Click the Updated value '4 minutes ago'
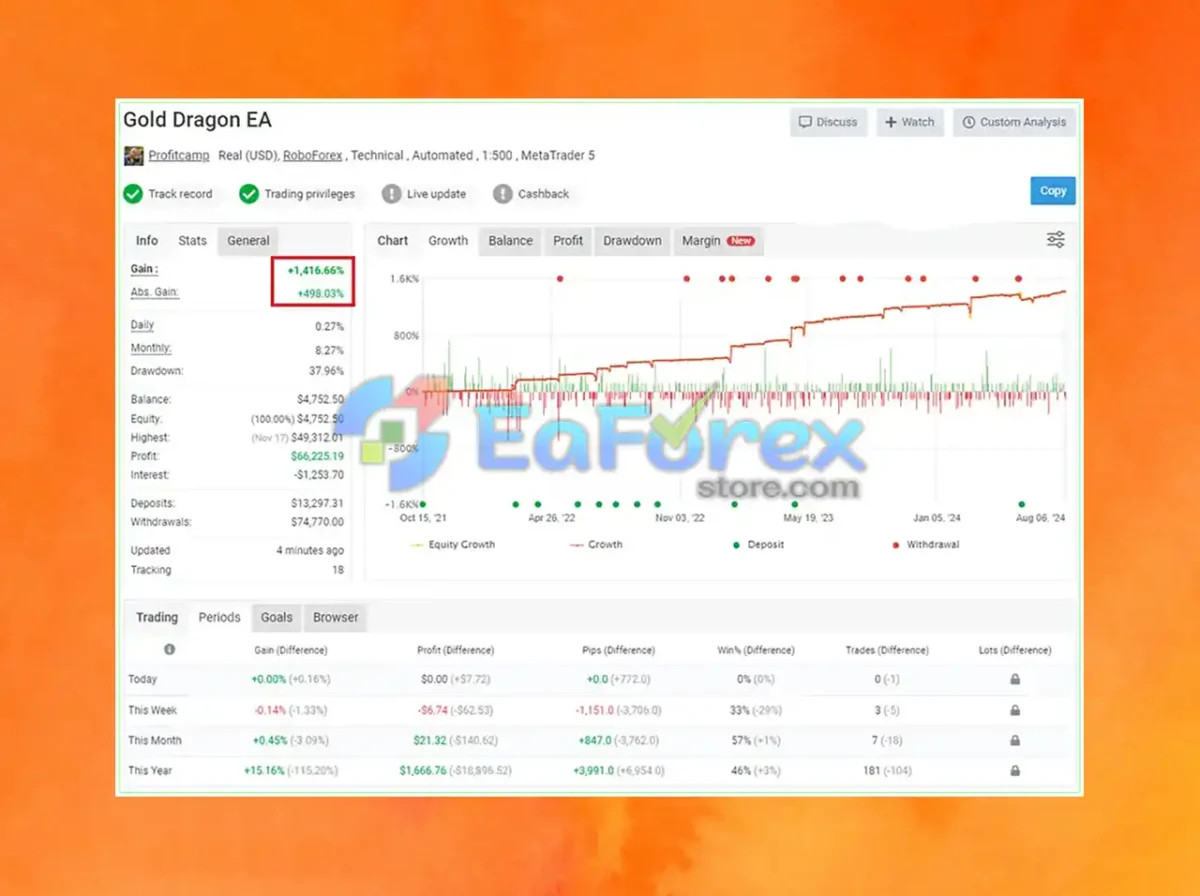The image size is (1200, 896). (310, 551)
